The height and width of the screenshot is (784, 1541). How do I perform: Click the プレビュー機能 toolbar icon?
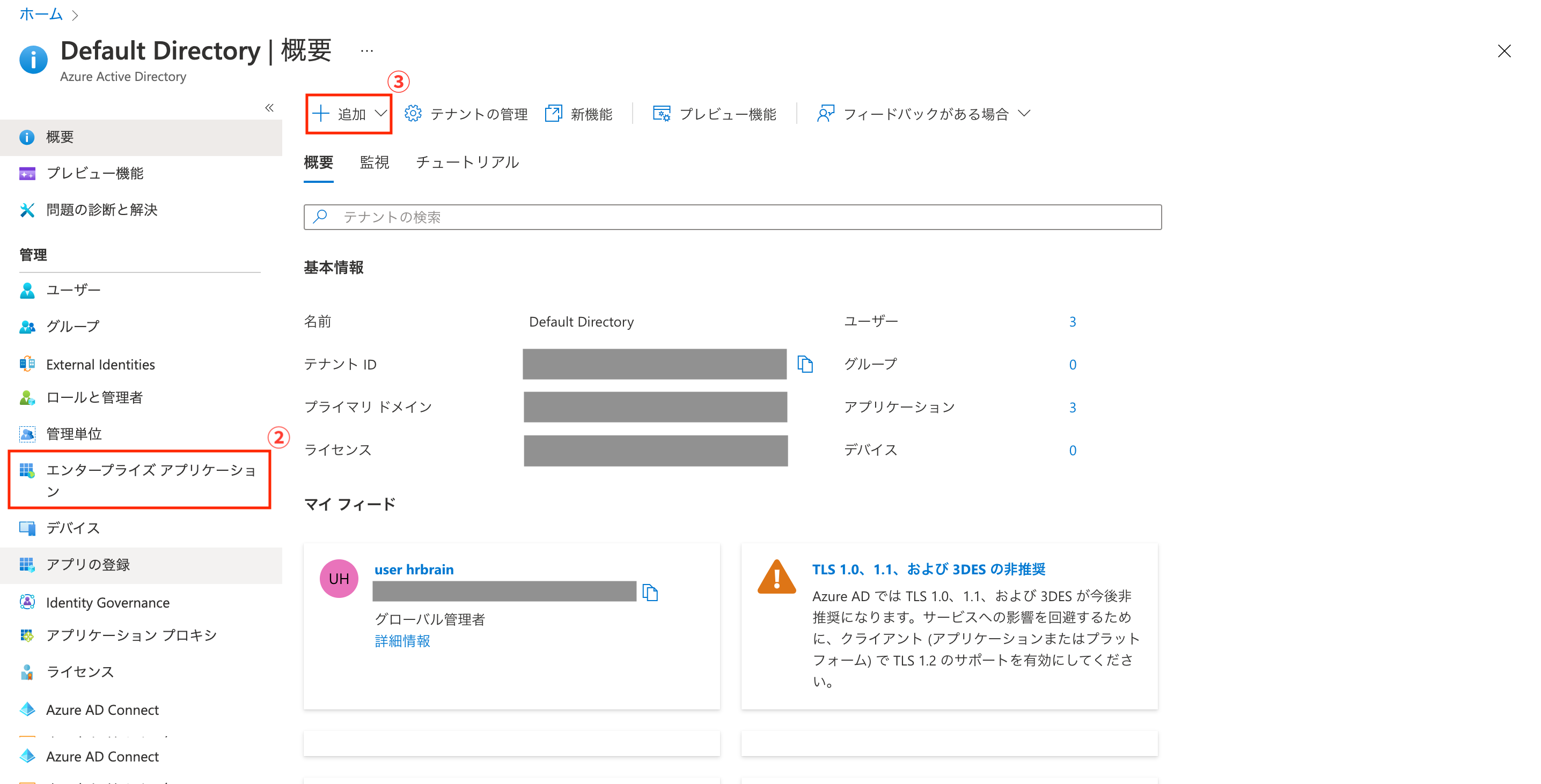tap(661, 114)
